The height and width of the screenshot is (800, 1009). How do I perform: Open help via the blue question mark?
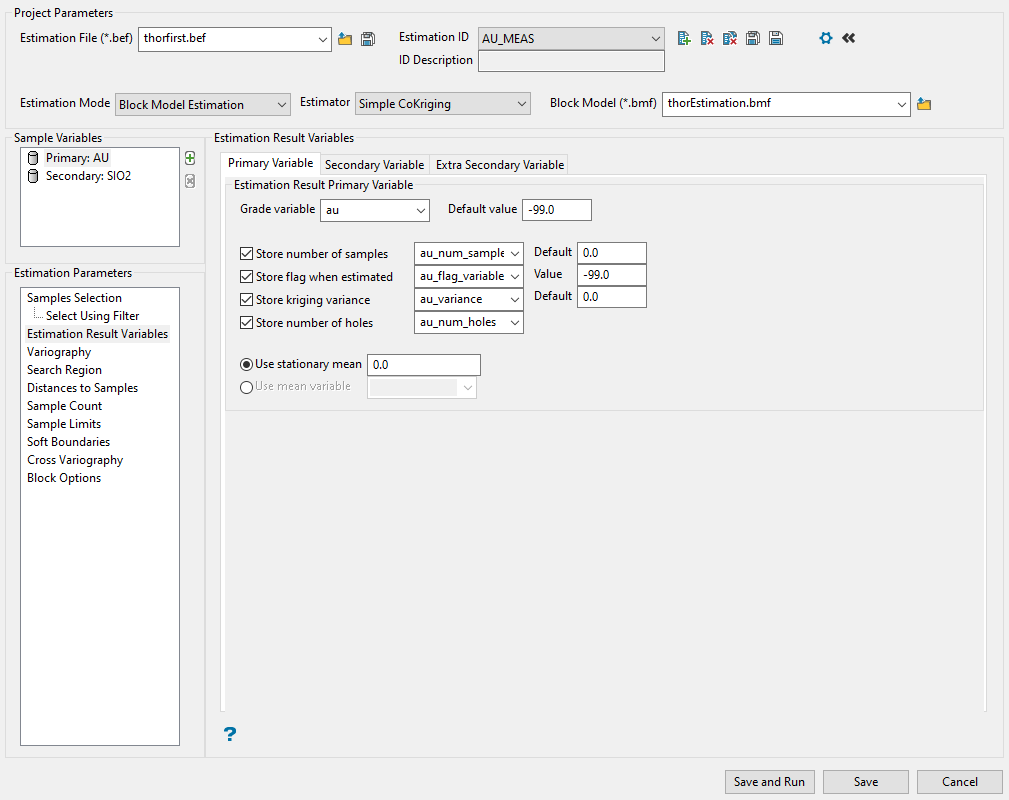[x=230, y=735]
